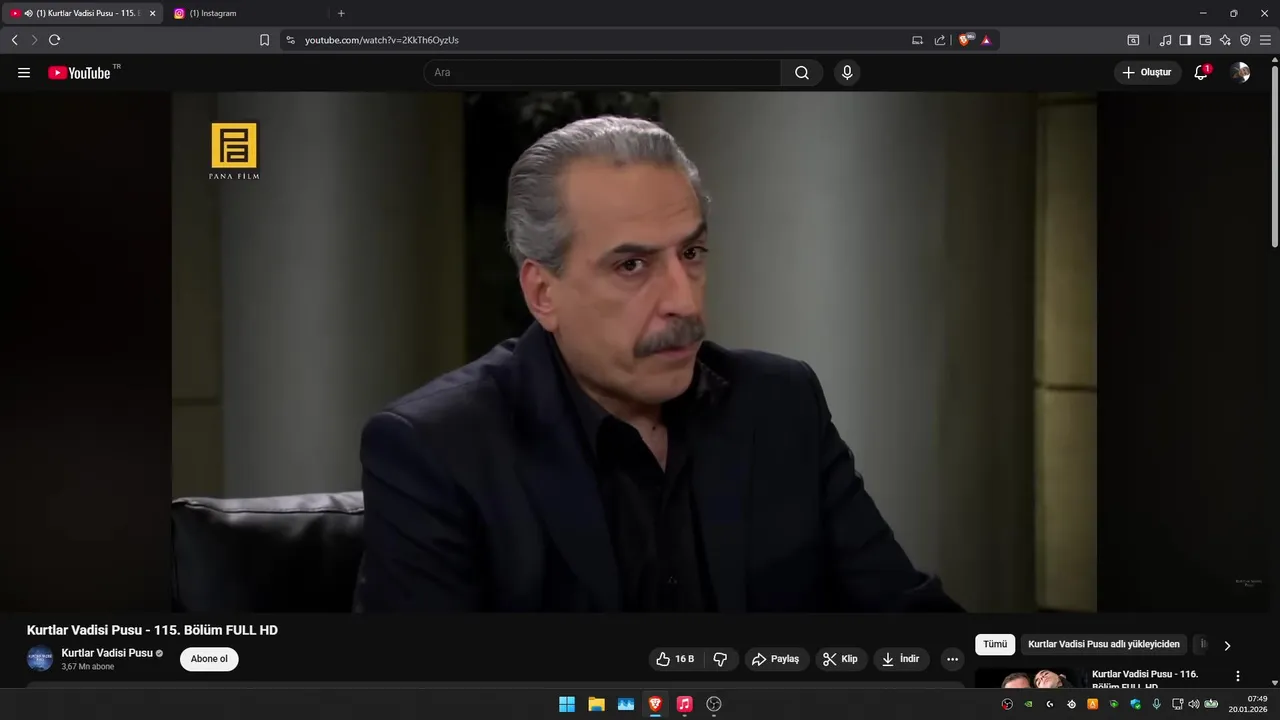This screenshot has width=1280, height=720.
Task: Close the Kurtlar Vadisi YouTube tab
Action: [153, 13]
